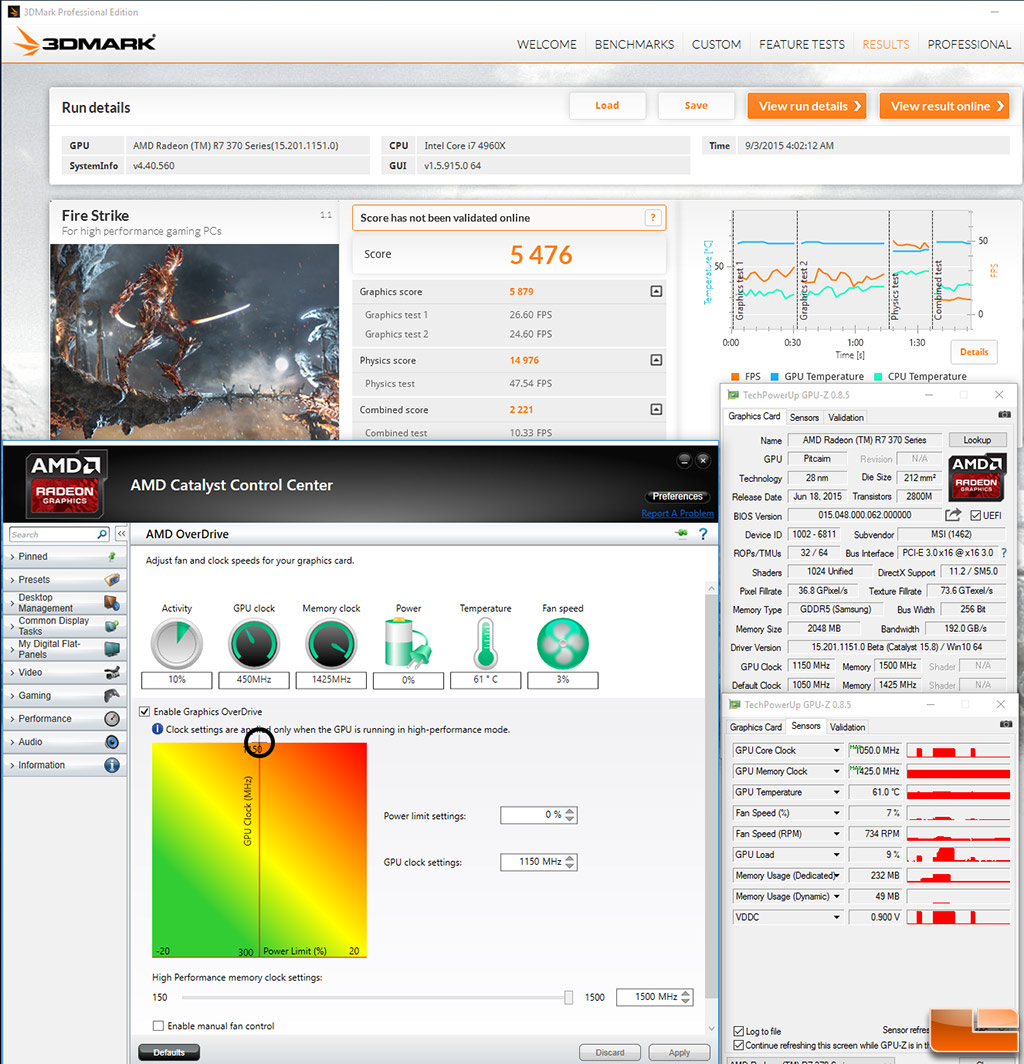Expand the Gaming section in Catalyst sidebar
Viewport: 1024px width, 1064px height.
pos(12,696)
